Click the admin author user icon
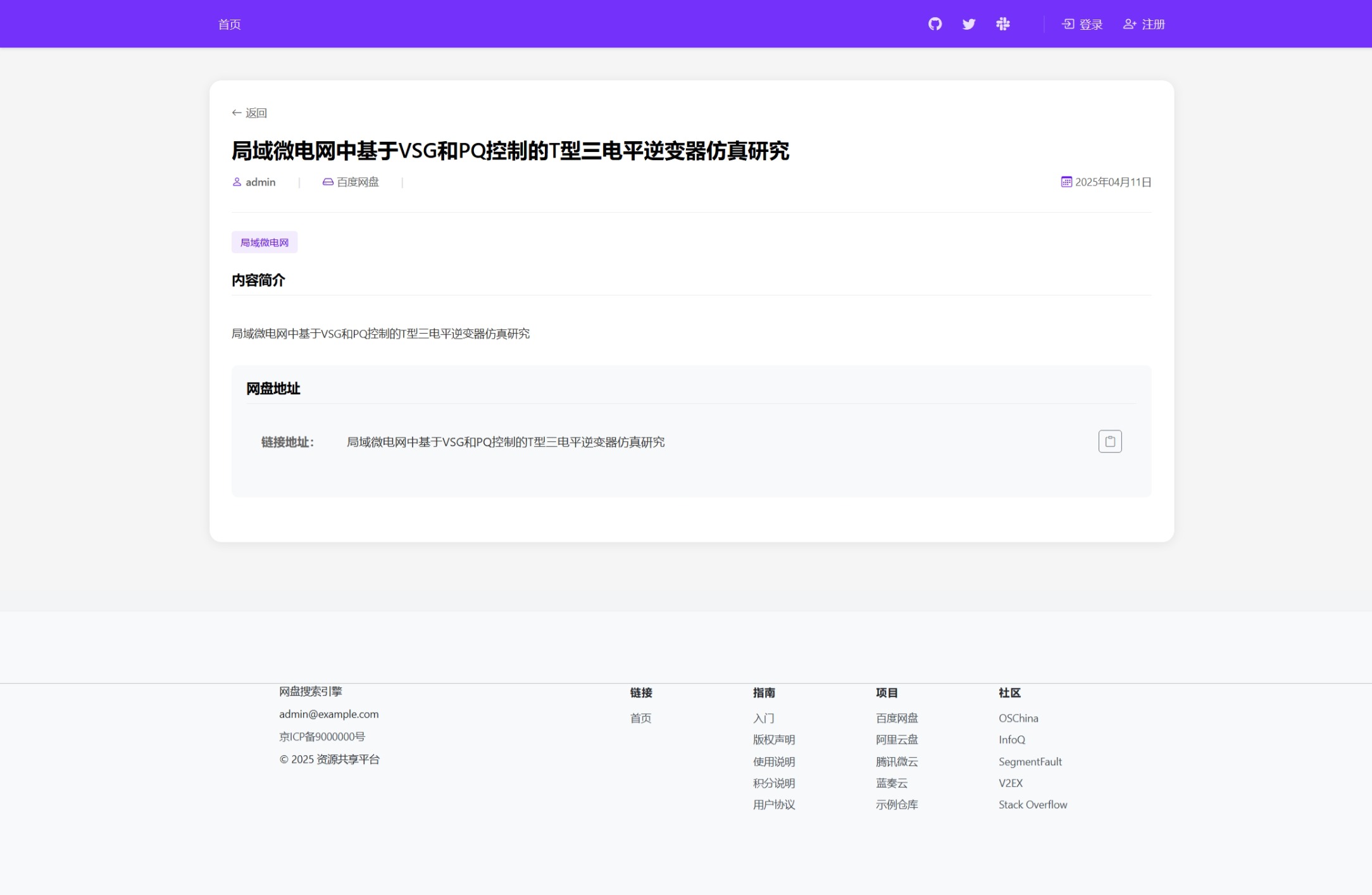The height and width of the screenshot is (895, 1372). tap(237, 182)
